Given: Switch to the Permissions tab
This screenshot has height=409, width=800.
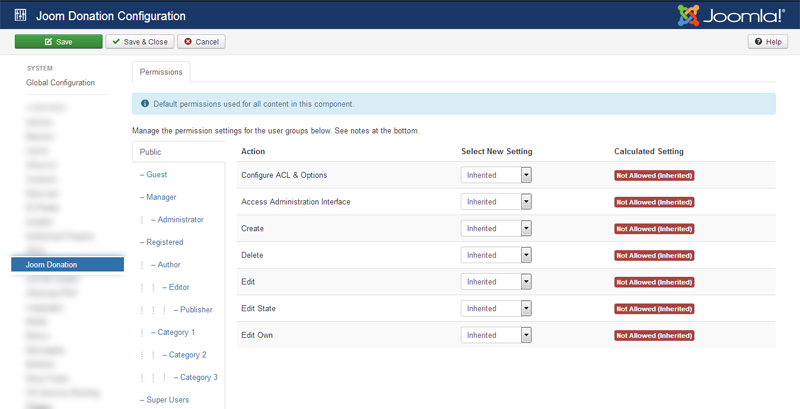Looking at the screenshot, I should pos(161,72).
